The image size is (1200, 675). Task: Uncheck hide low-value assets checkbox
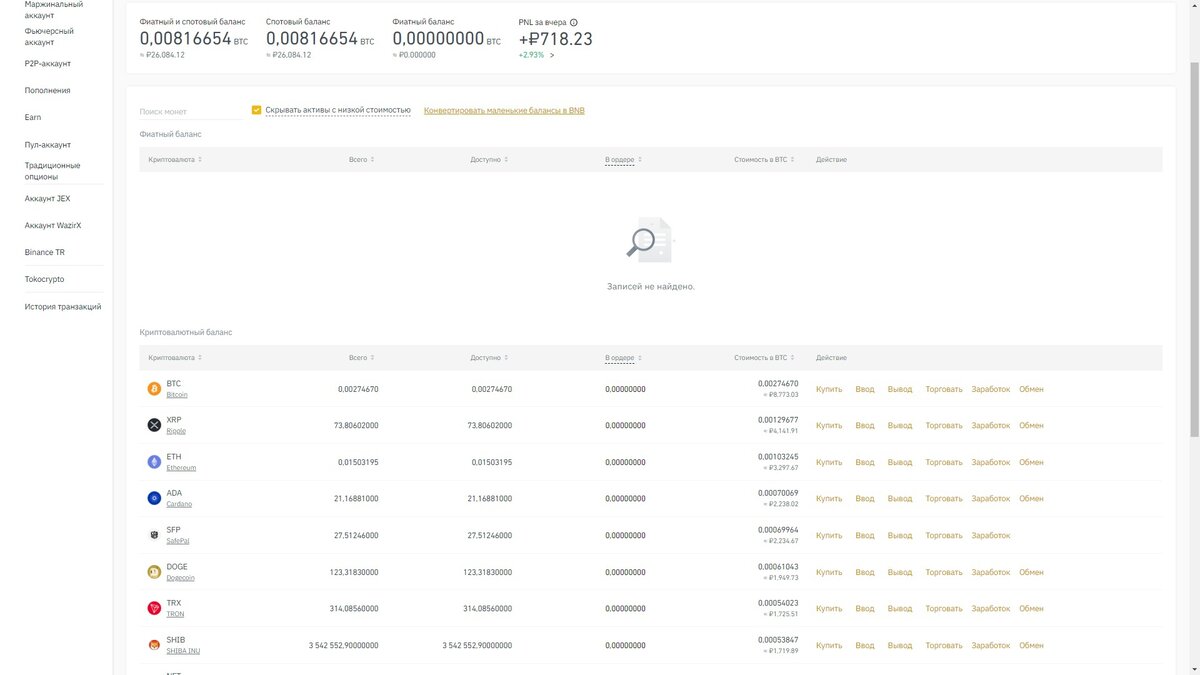click(x=256, y=110)
